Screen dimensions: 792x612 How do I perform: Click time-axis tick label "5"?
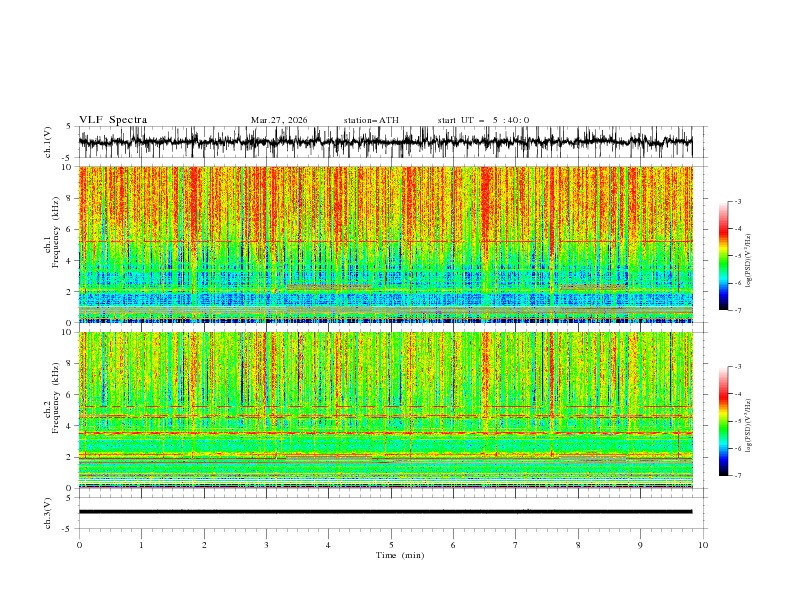(391, 545)
